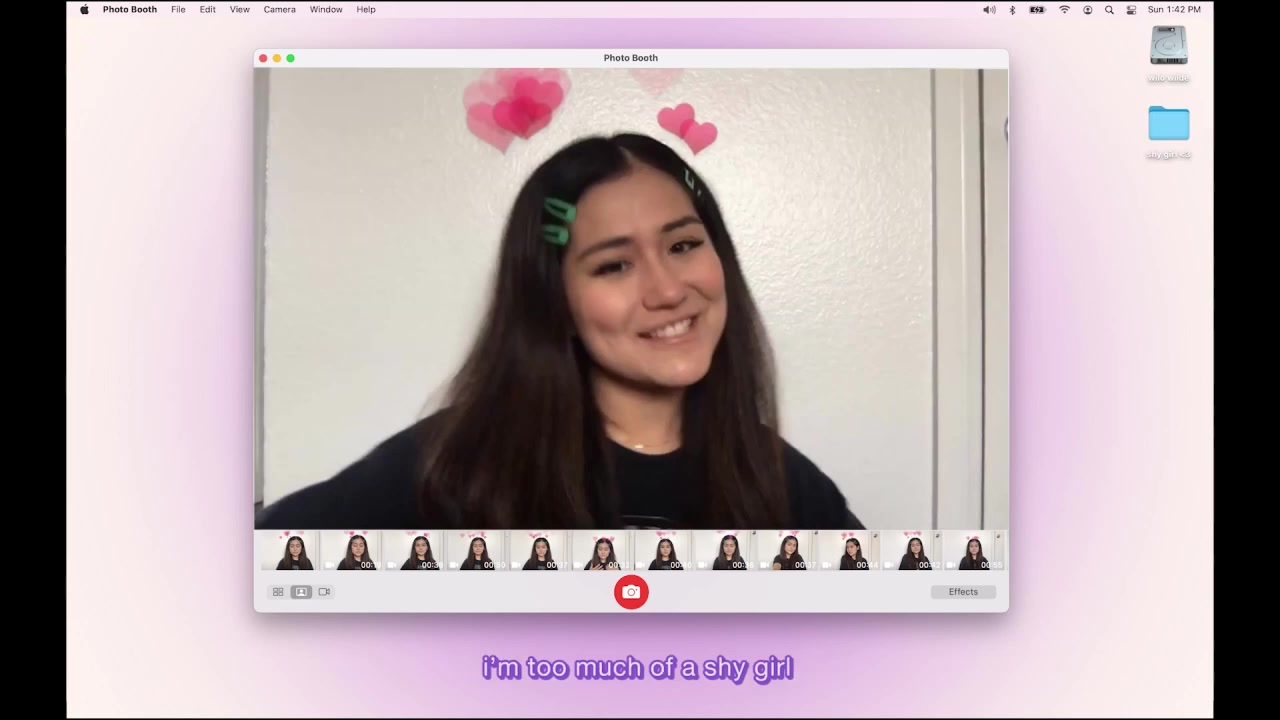This screenshot has width=1280, height=720.
Task: Click the green full-screen window button
Action: [291, 58]
